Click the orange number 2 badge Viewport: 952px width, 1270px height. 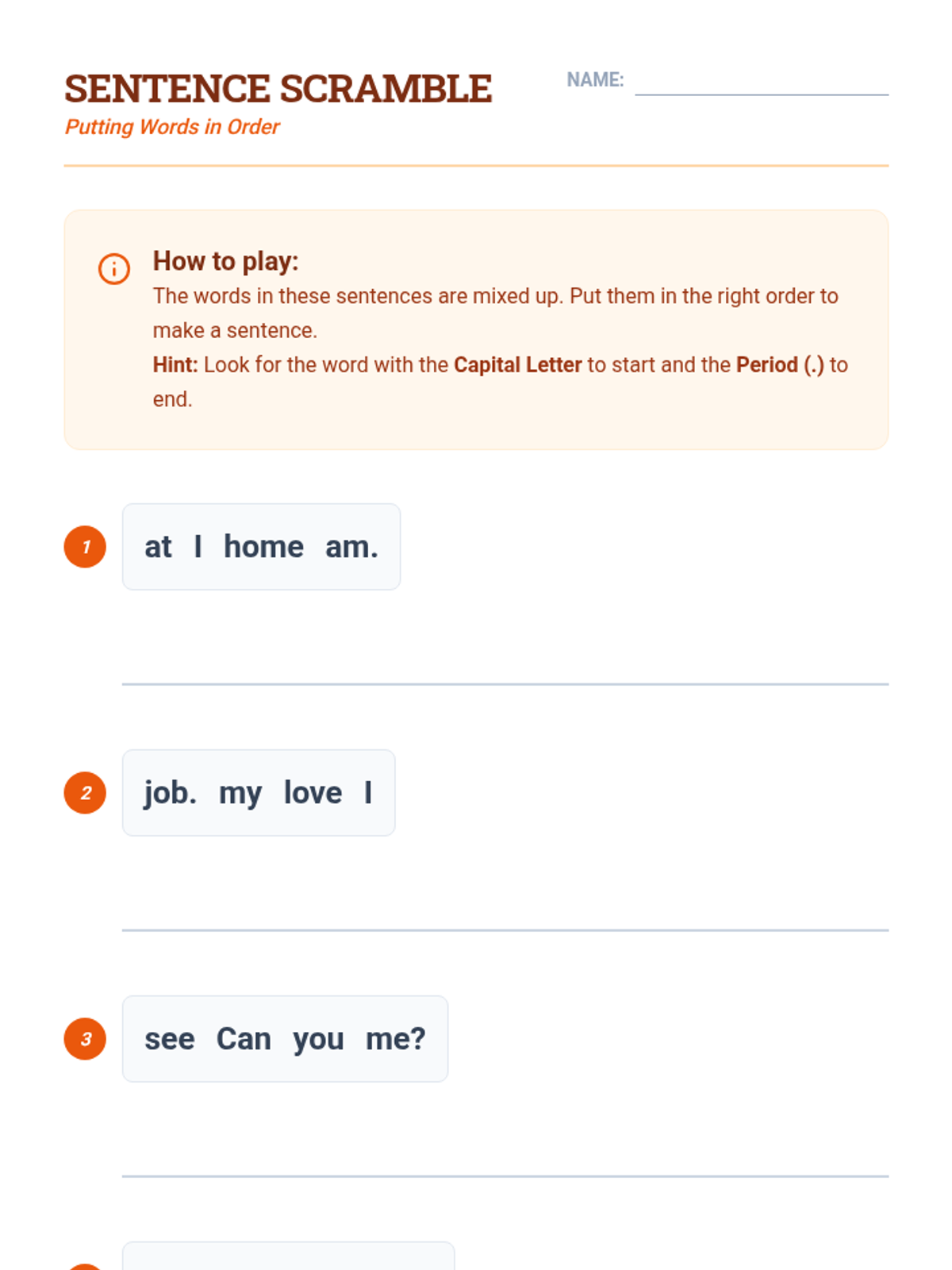click(x=85, y=793)
